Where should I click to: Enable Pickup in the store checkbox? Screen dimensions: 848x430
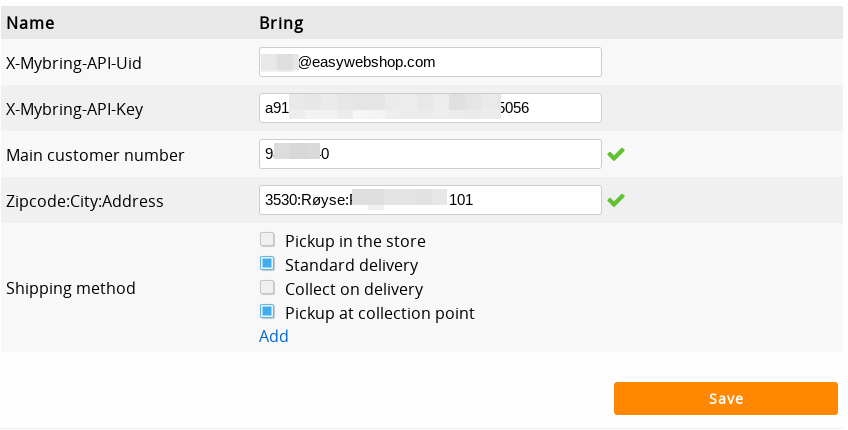pos(267,239)
